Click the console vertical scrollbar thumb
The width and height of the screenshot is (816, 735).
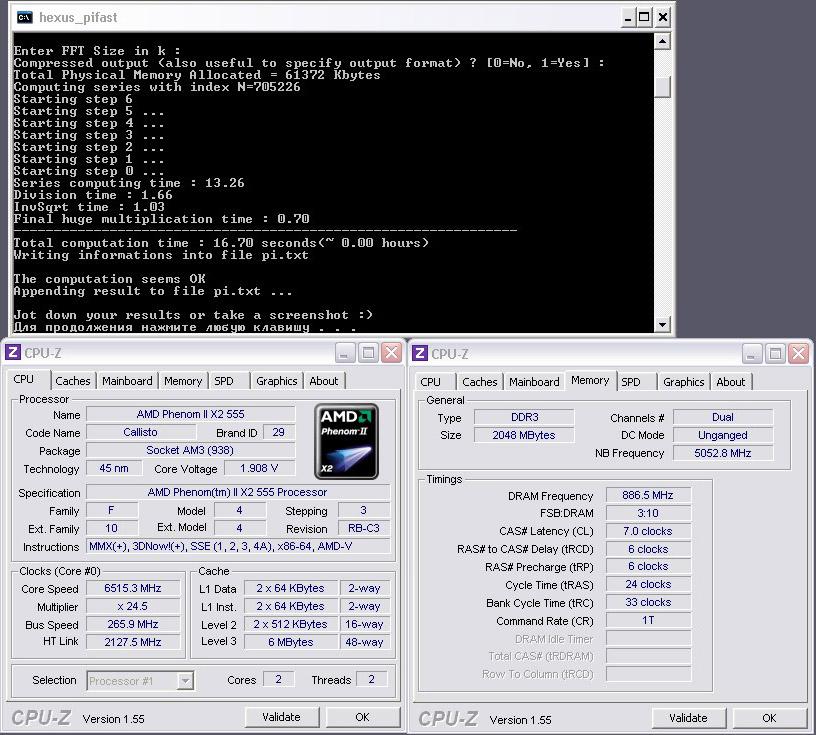point(662,86)
